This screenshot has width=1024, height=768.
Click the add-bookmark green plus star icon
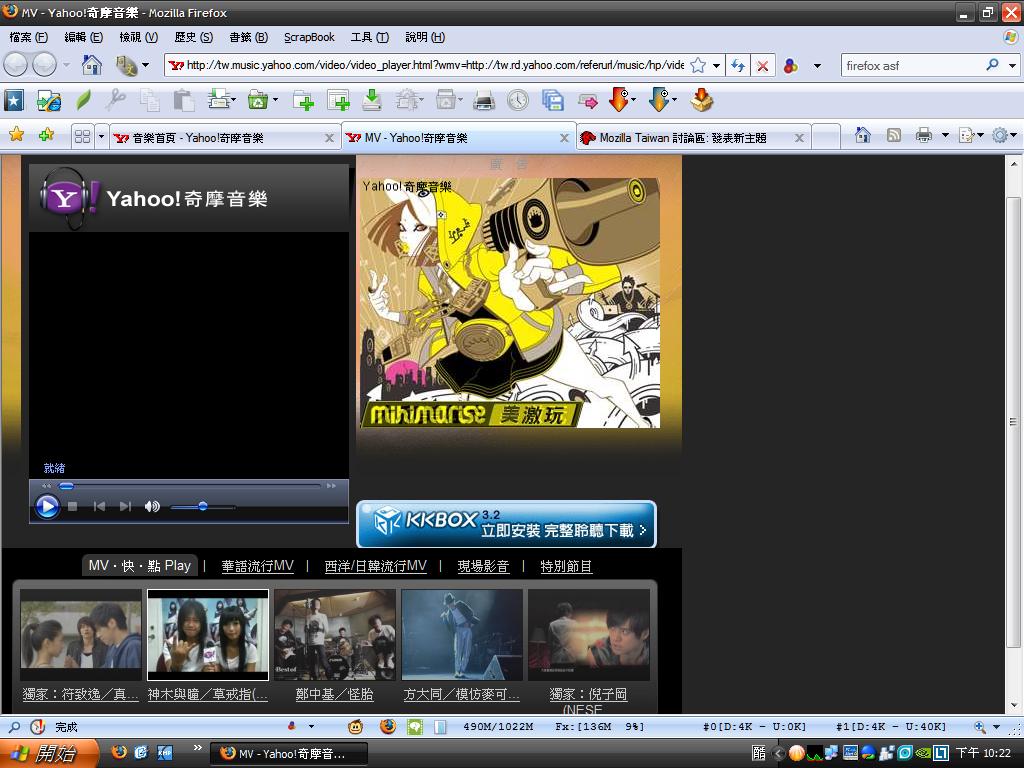[x=46, y=135]
